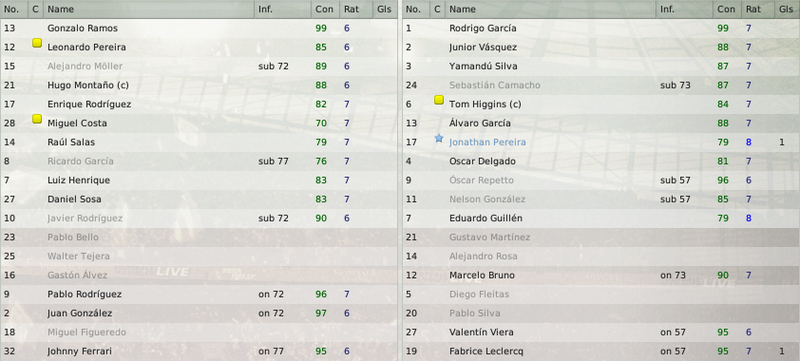
Task: Click Leonardo Pereira's yellow card icon
Action: 37,44
